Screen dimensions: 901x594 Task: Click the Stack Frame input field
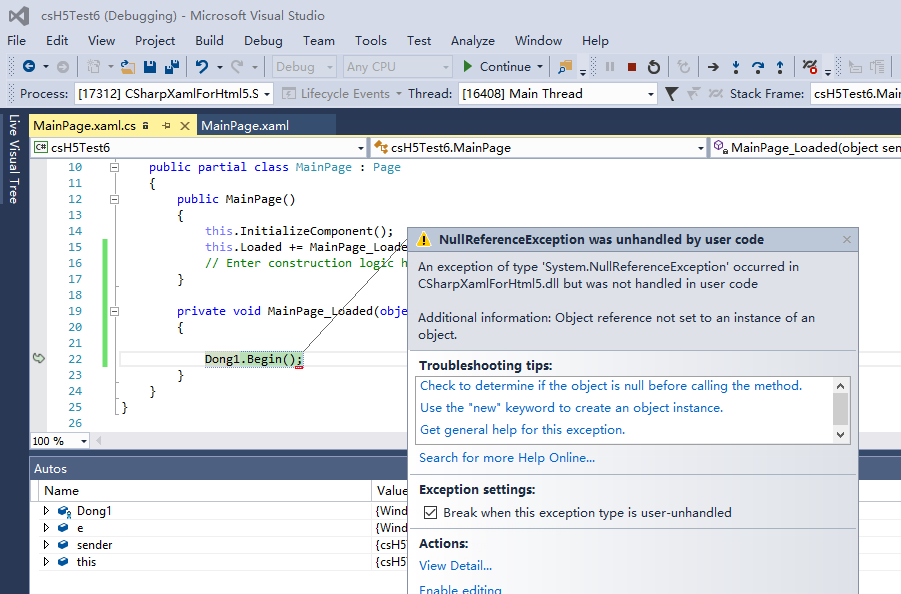coord(856,94)
